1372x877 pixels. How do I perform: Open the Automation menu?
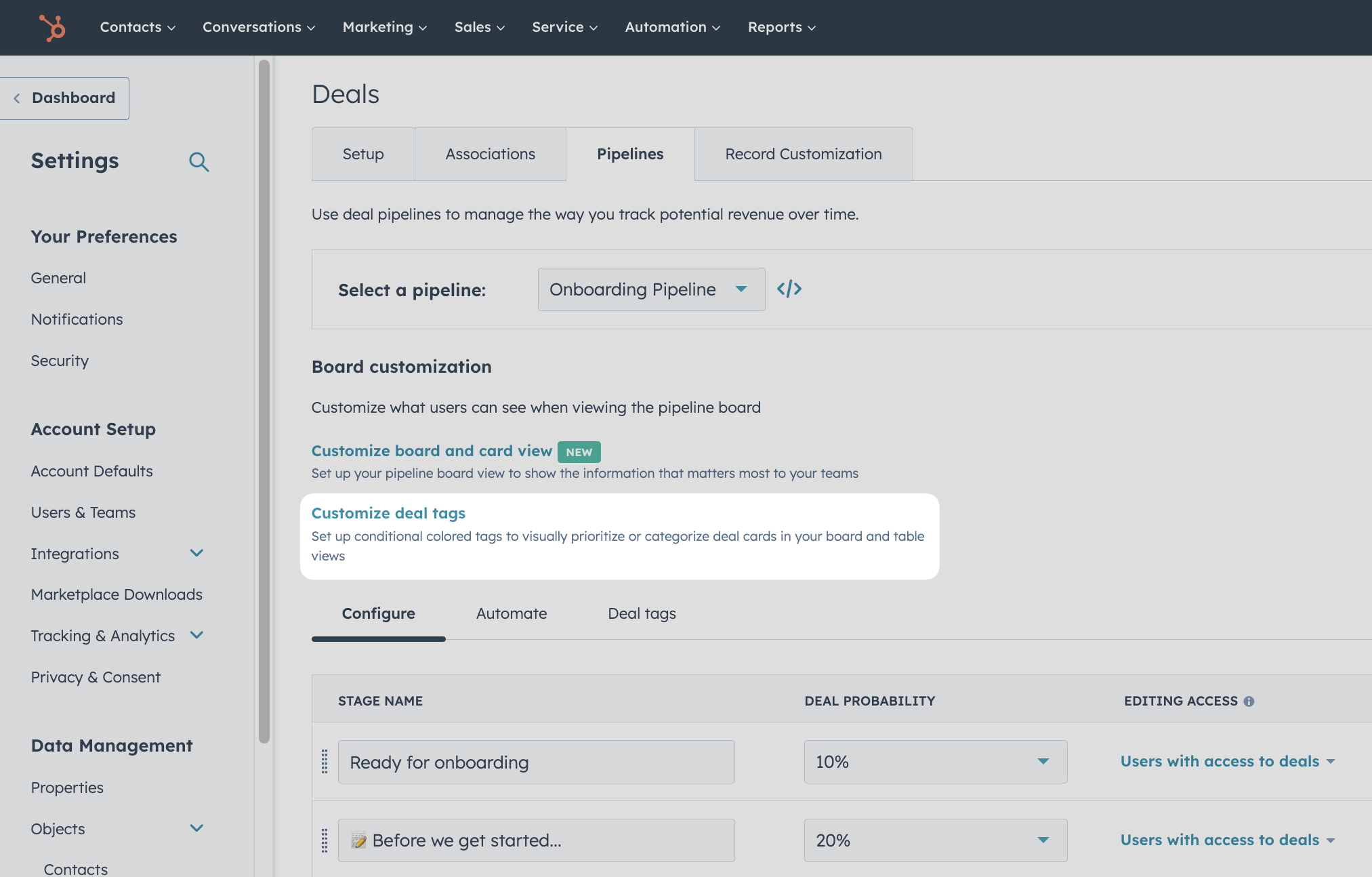tap(671, 27)
